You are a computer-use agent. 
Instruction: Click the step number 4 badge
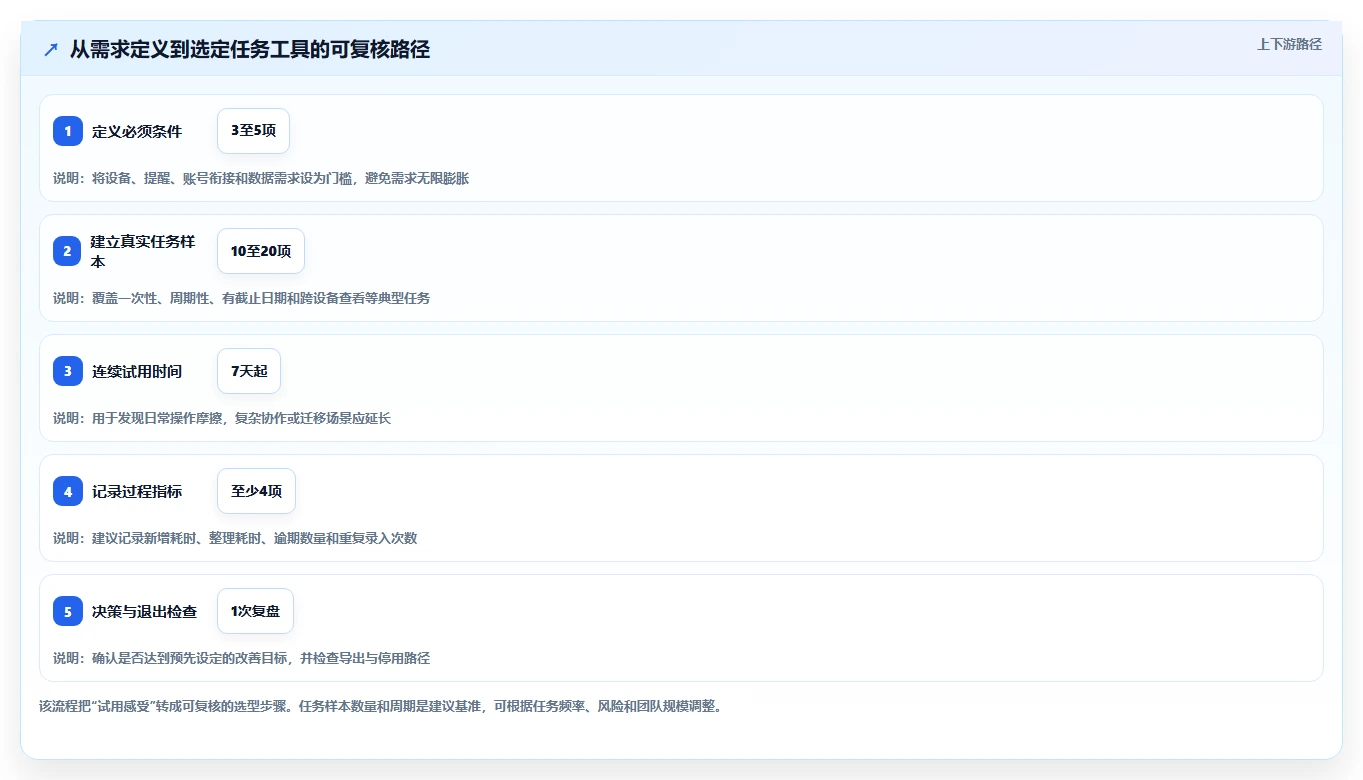[68, 491]
